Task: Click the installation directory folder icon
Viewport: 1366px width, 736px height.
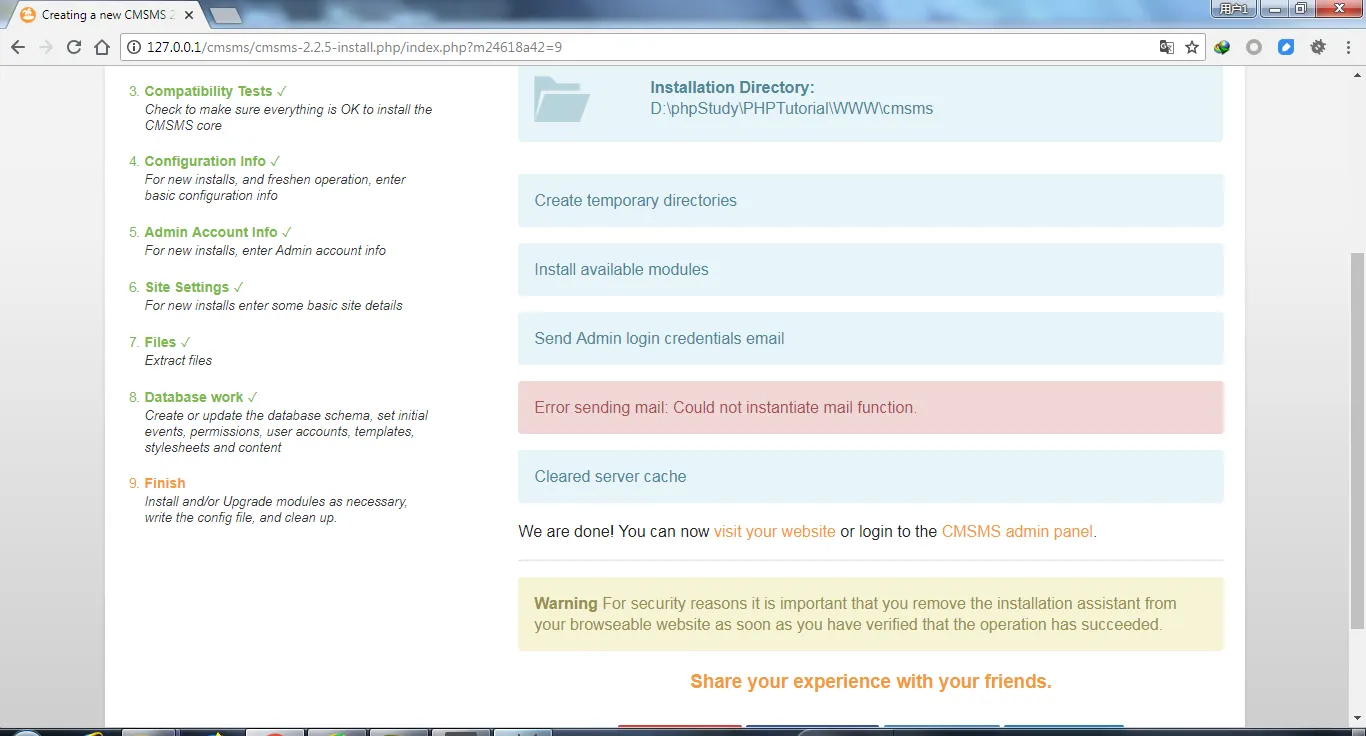Action: (x=561, y=99)
